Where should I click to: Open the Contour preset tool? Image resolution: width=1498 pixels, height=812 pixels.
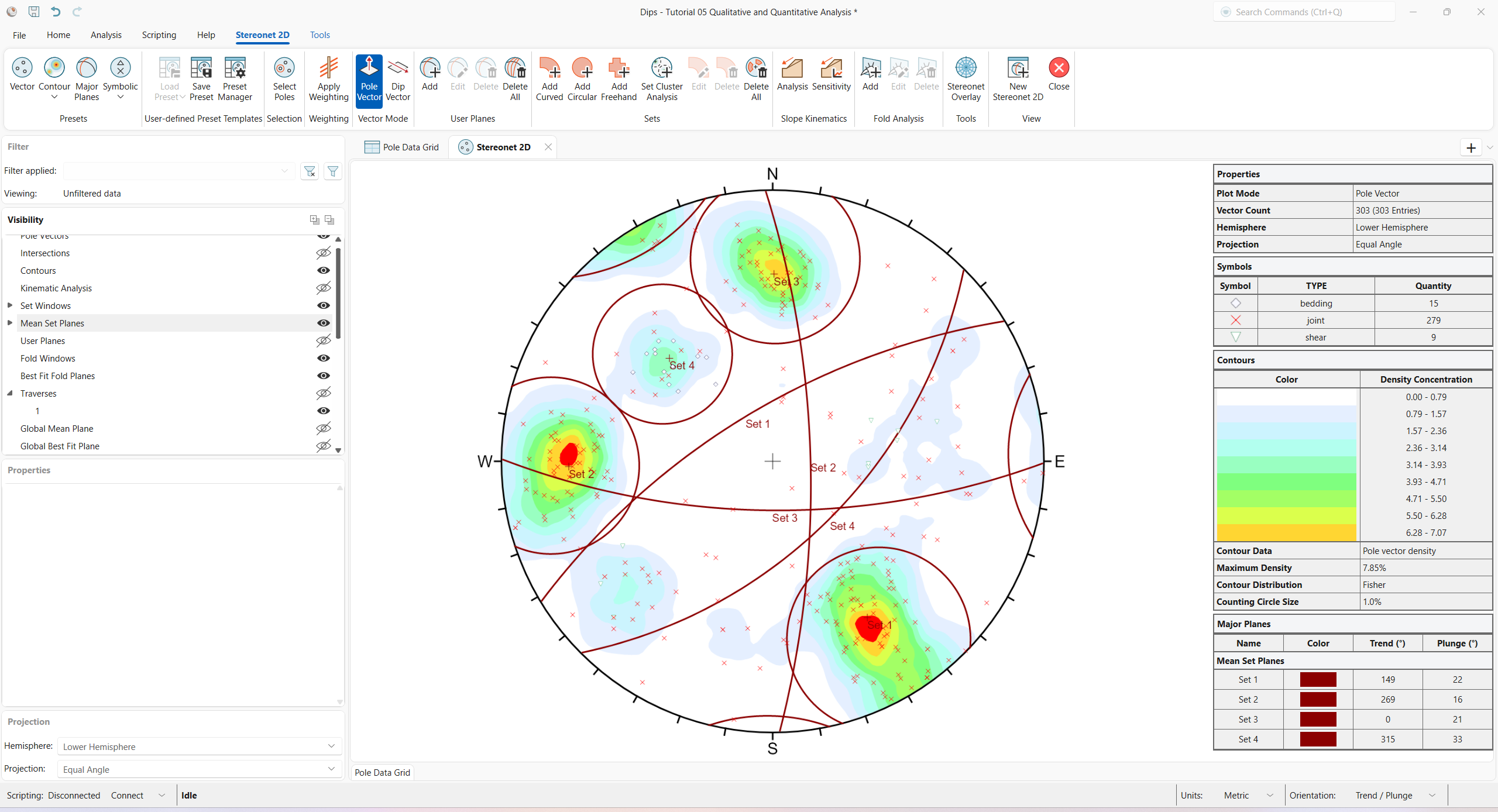pyautogui.click(x=54, y=79)
